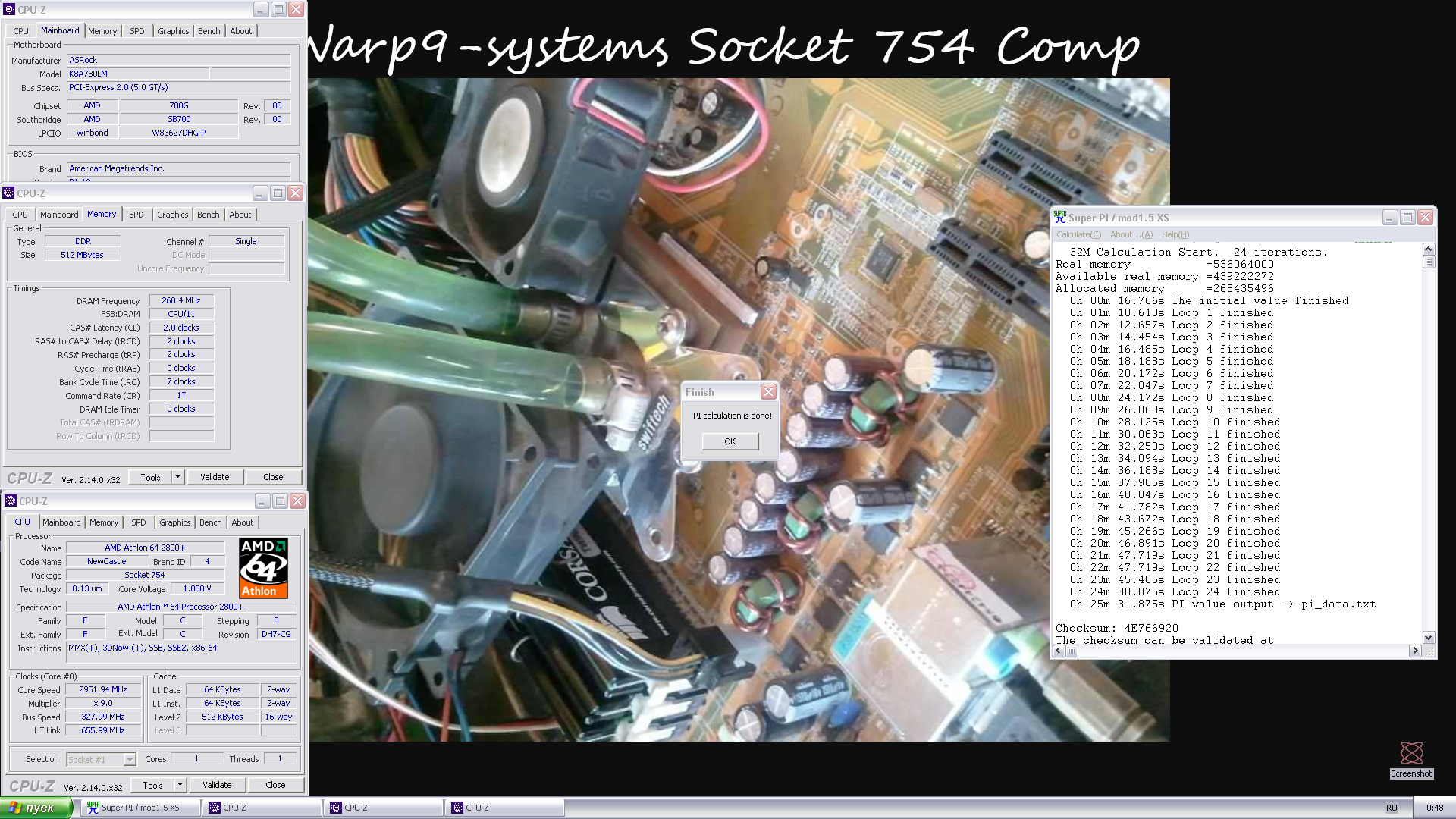Click the Screenshot desktop icon
This screenshot has height=819, width=1456.
click(x=1411, y=760)
